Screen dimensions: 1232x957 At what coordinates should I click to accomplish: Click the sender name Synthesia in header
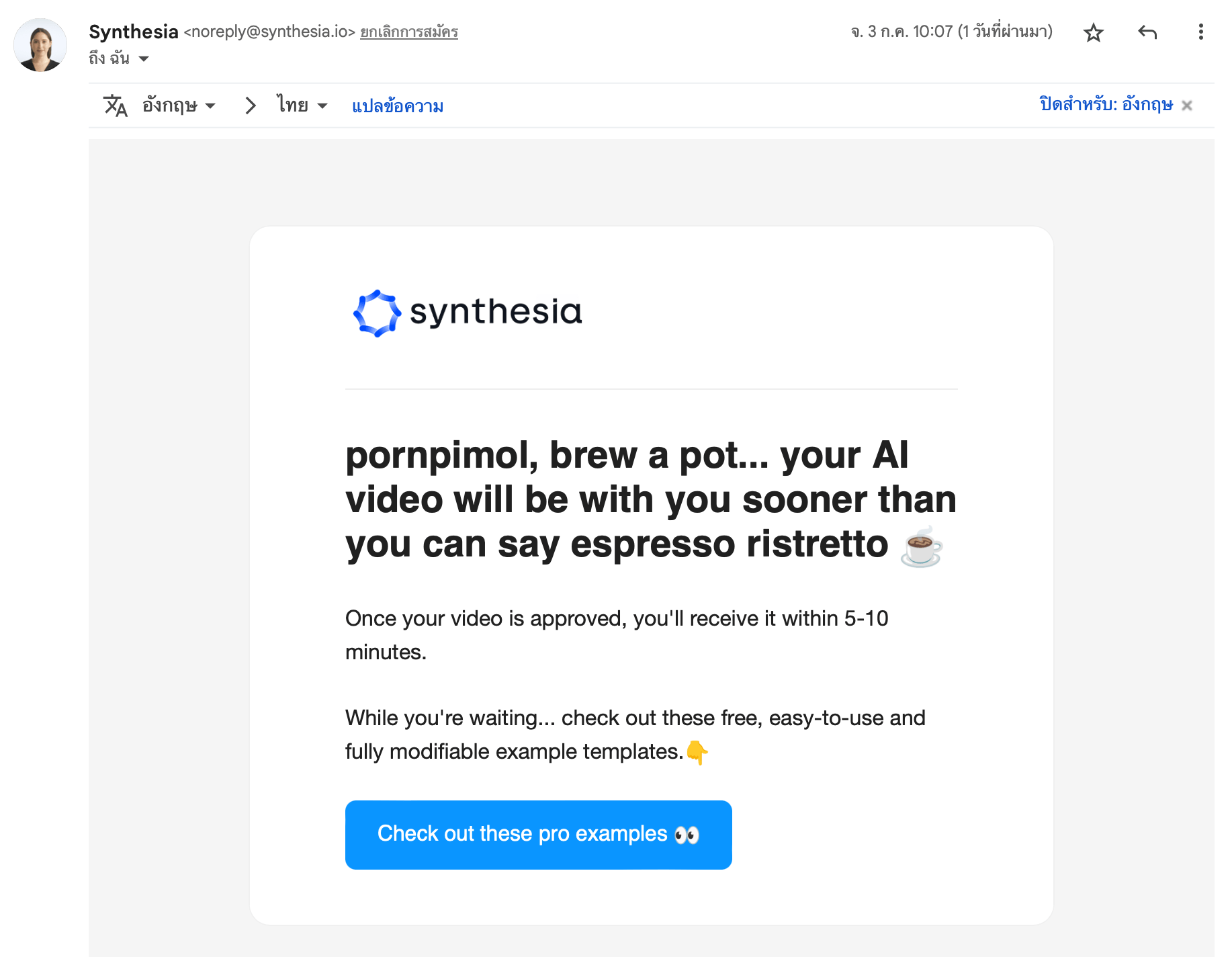click(133, 32)
